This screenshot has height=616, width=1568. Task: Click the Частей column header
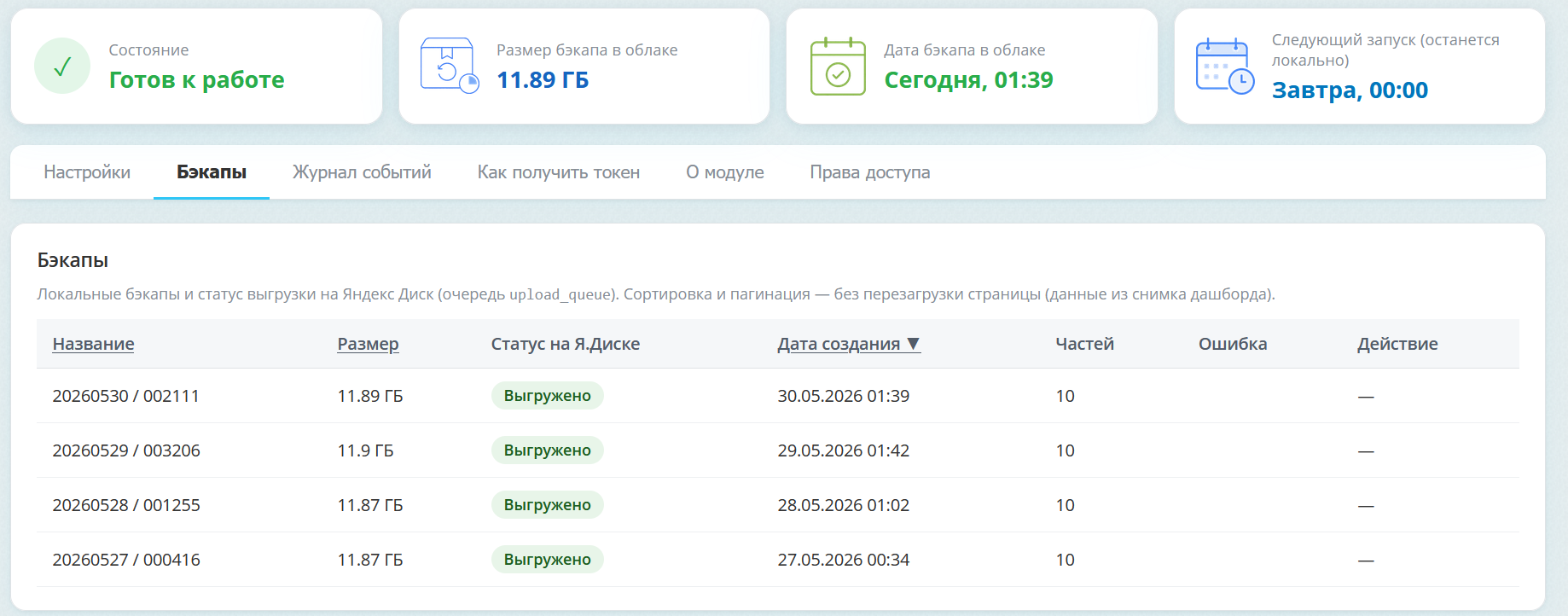pyautogui.click(x=1084, y=344)
